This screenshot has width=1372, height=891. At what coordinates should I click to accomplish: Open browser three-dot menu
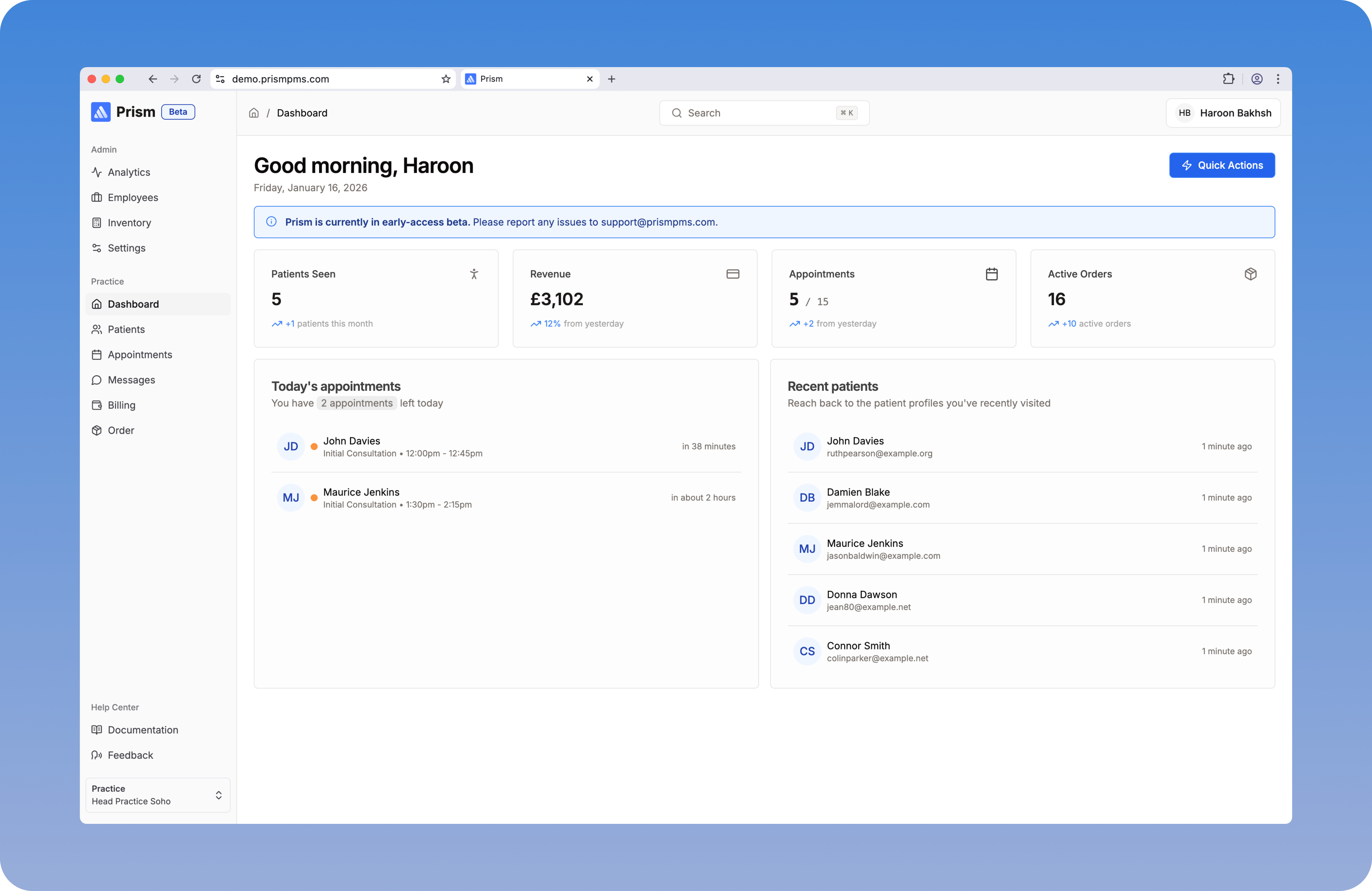point(1277,79)
